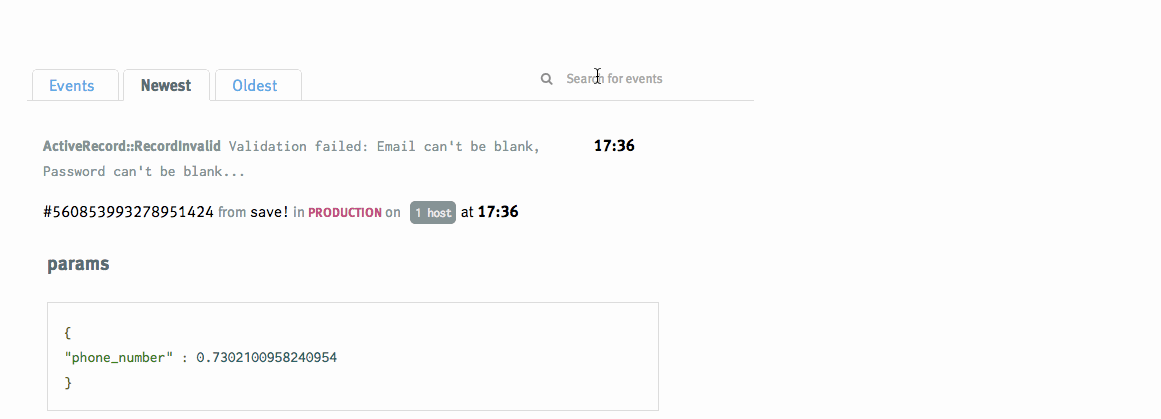Click the opening curly brace in params

pyautogui.click(x=67, y=333)
